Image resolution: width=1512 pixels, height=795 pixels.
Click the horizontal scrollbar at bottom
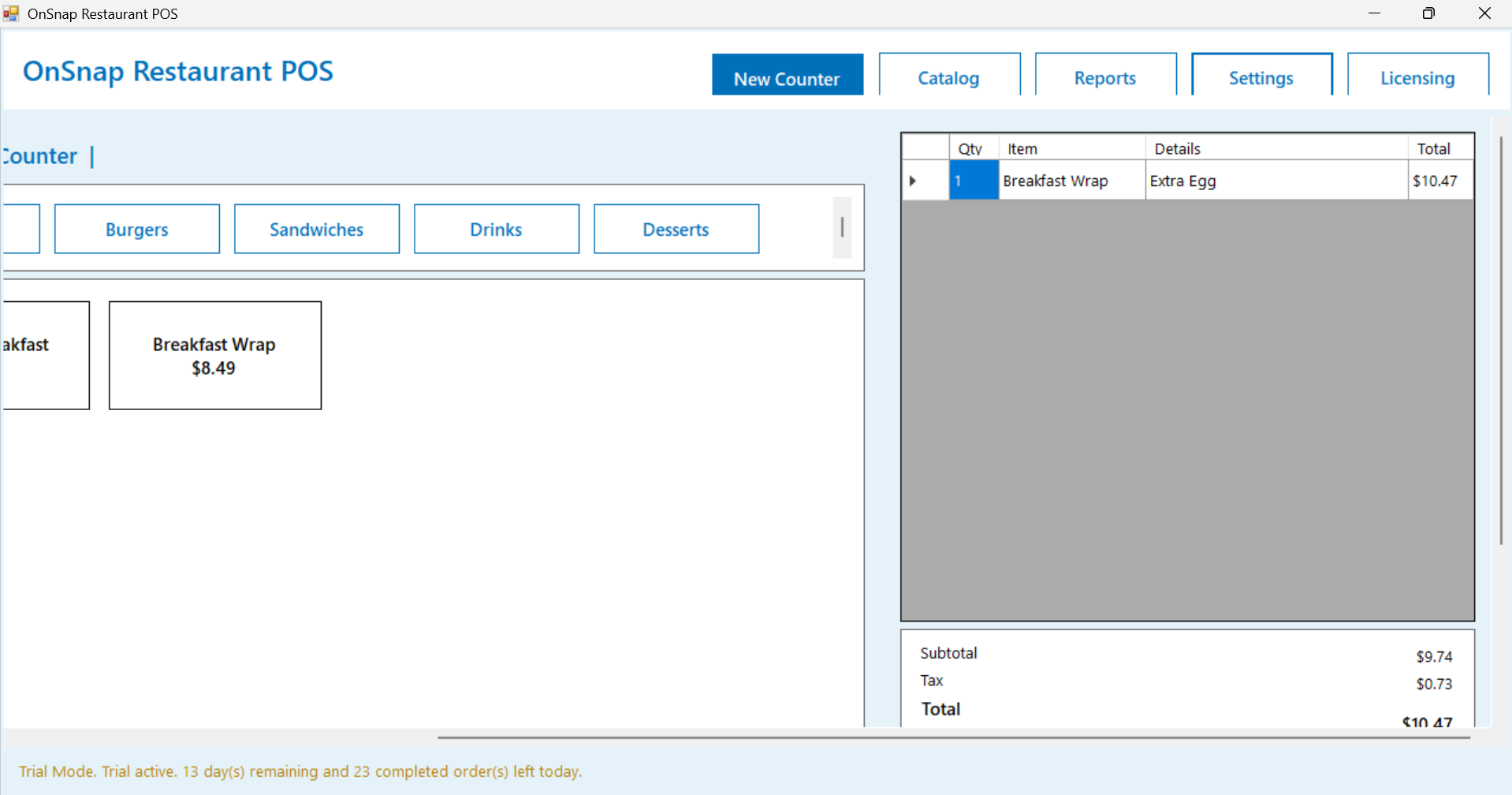(953, 737)
